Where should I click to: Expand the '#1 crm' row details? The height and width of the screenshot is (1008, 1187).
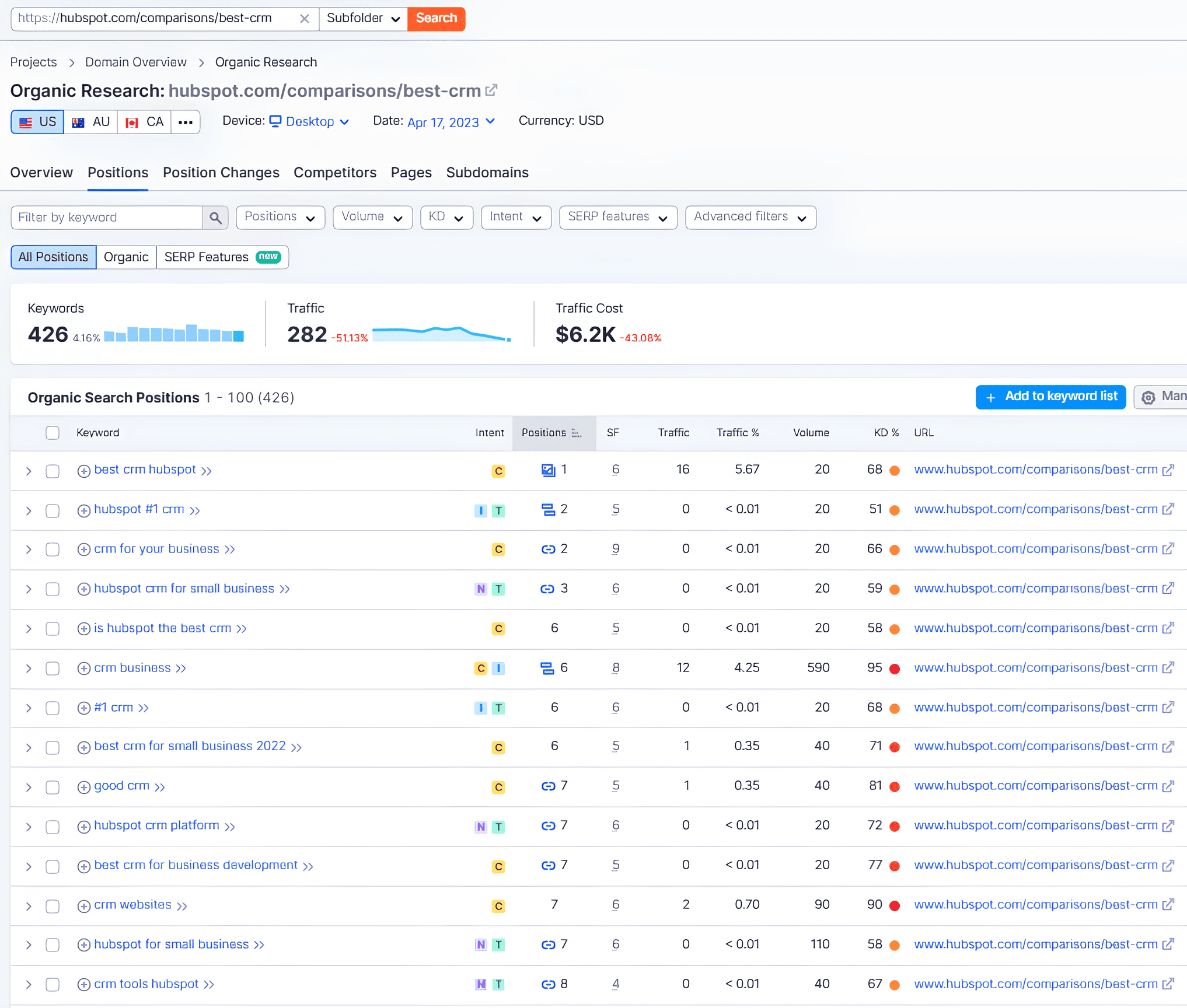[x=28, y=708]
